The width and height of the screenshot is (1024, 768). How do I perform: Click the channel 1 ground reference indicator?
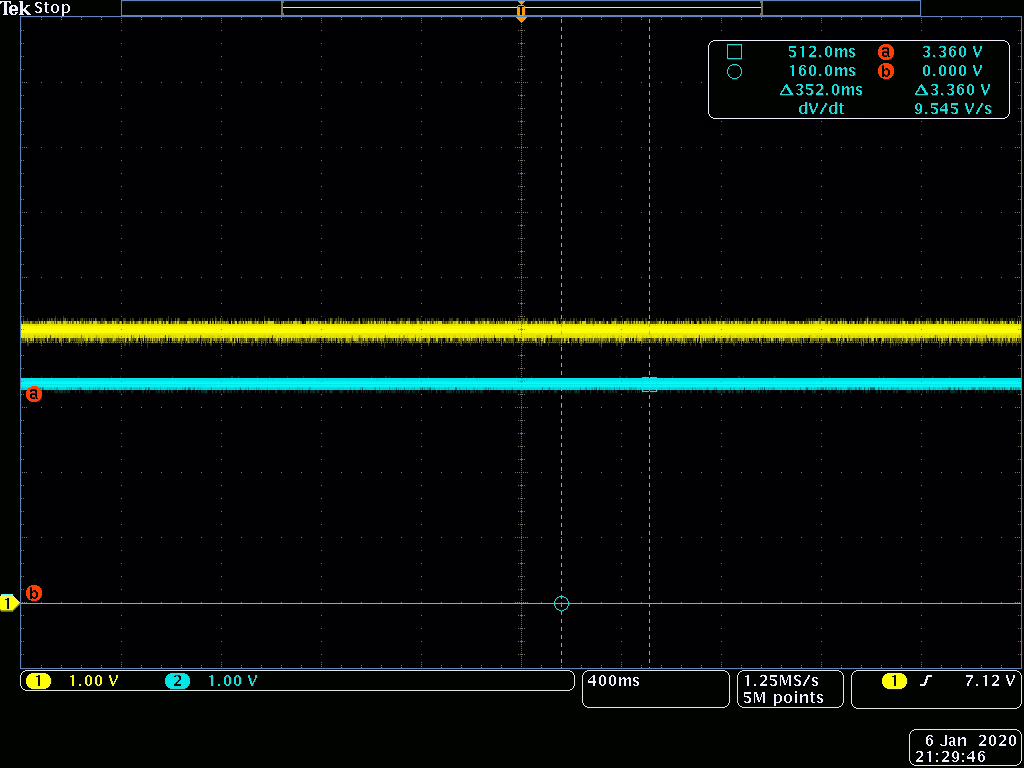pos(9,603)
